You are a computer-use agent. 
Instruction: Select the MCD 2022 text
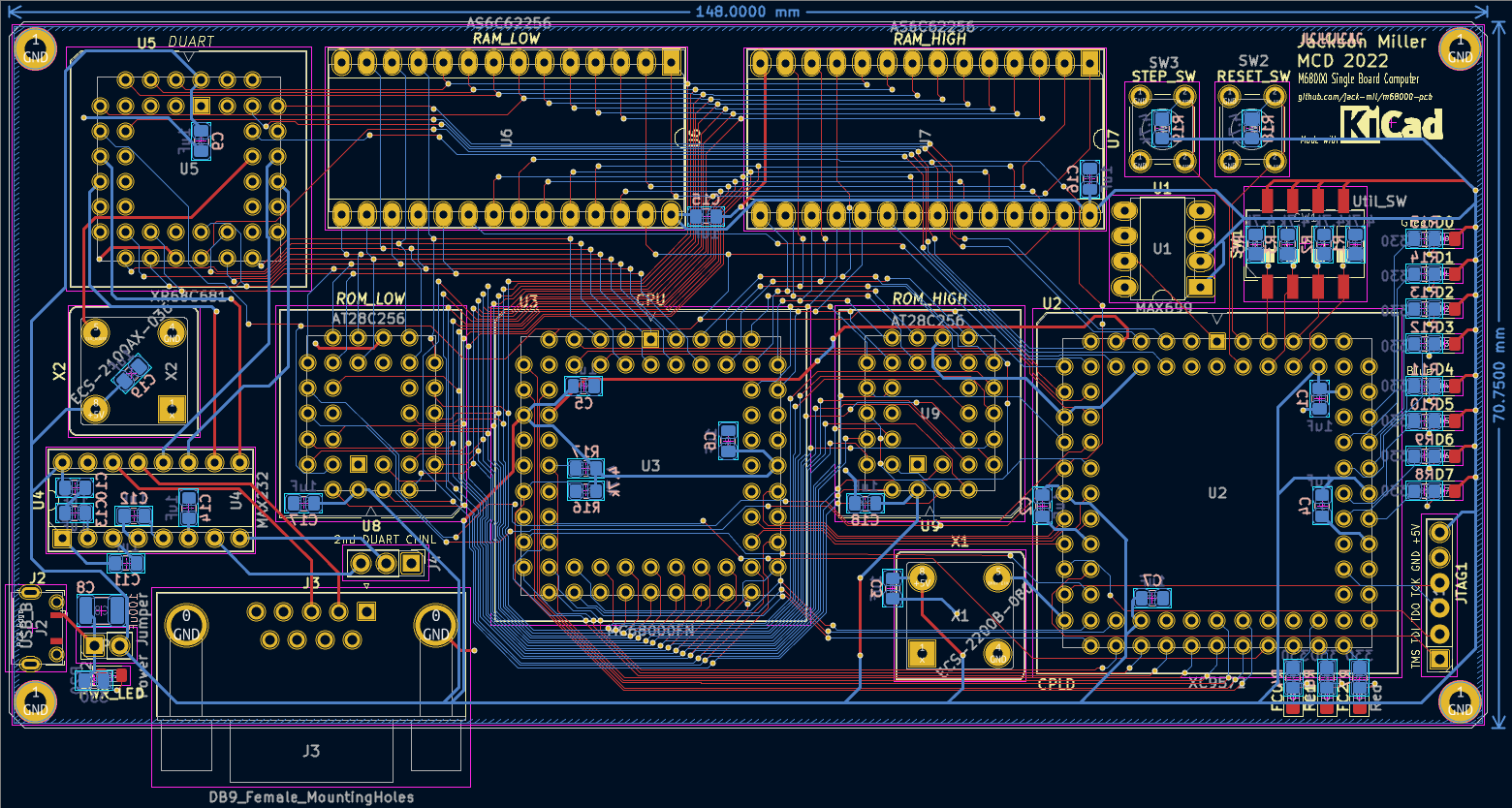tap(1342, 61)
